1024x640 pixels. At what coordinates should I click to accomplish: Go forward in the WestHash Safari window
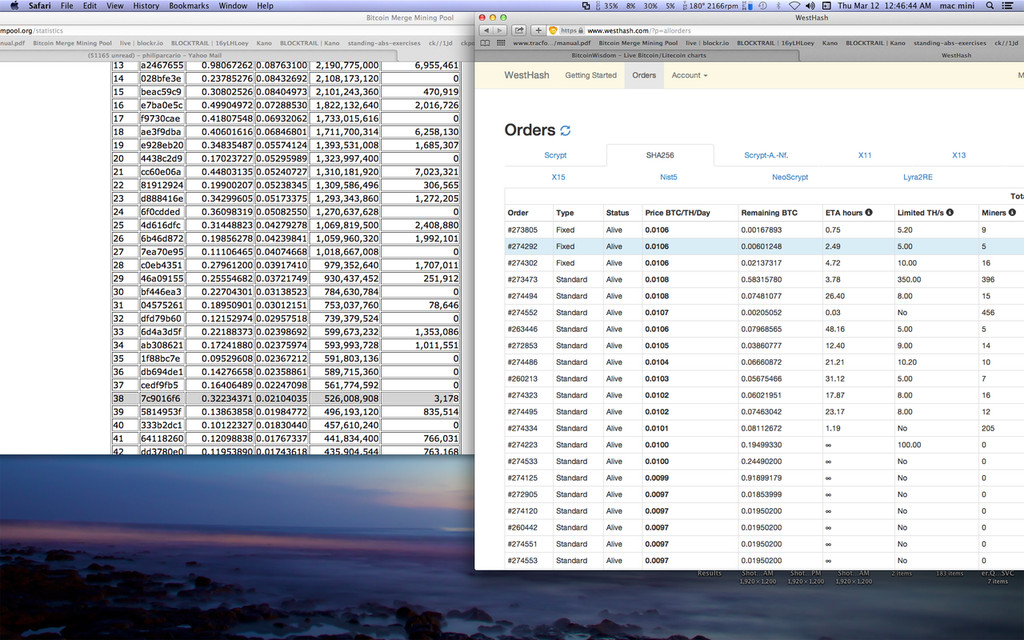coord(500,30)
